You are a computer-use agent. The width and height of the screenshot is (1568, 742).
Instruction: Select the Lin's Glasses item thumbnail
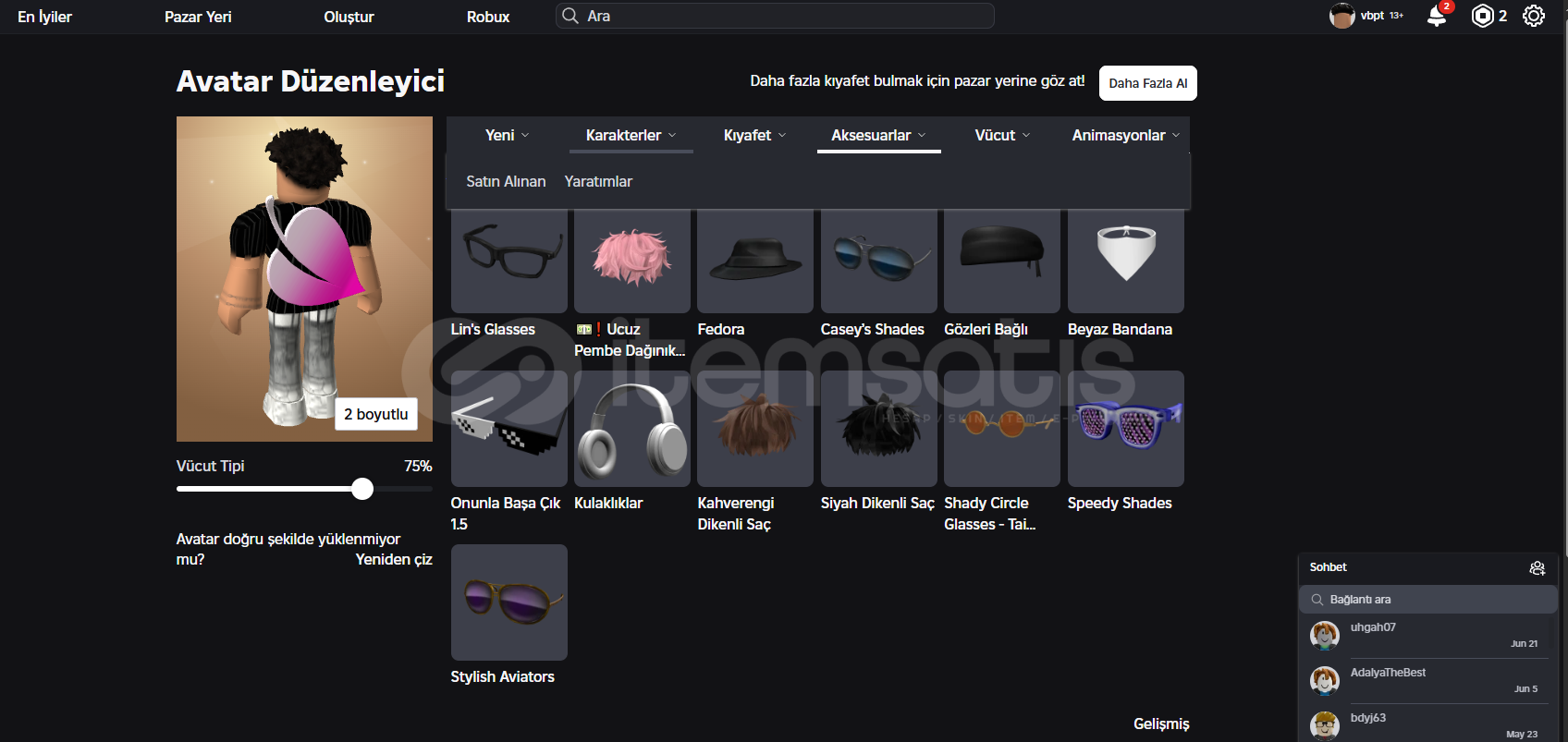tap(509, 262)
